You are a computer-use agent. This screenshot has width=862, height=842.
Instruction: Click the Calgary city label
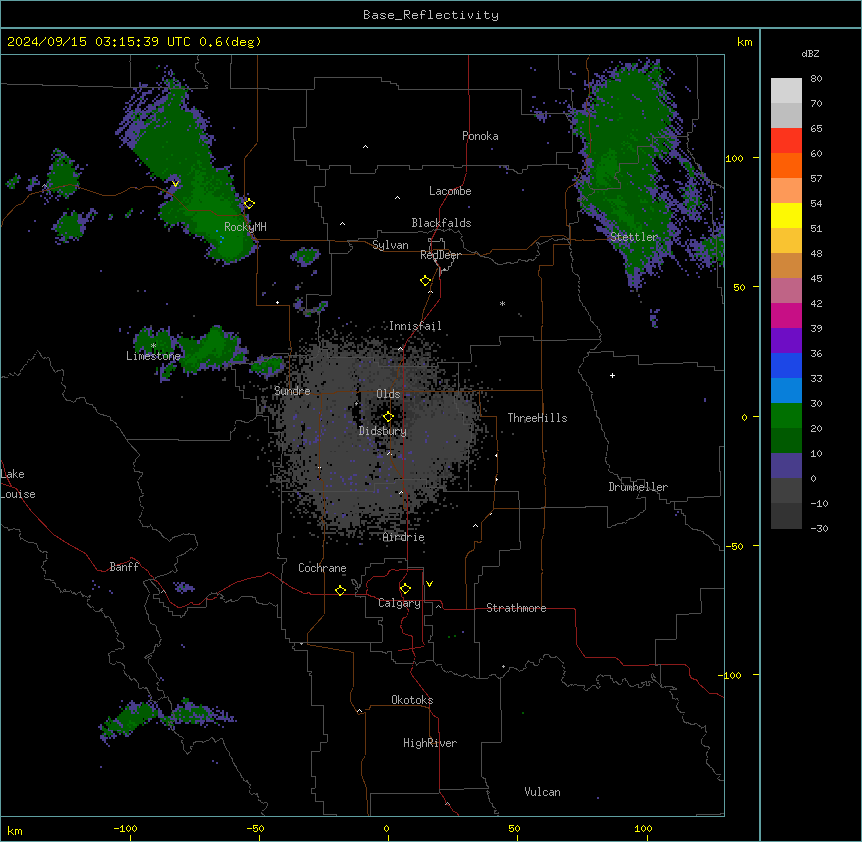click(x=399, y=603)
